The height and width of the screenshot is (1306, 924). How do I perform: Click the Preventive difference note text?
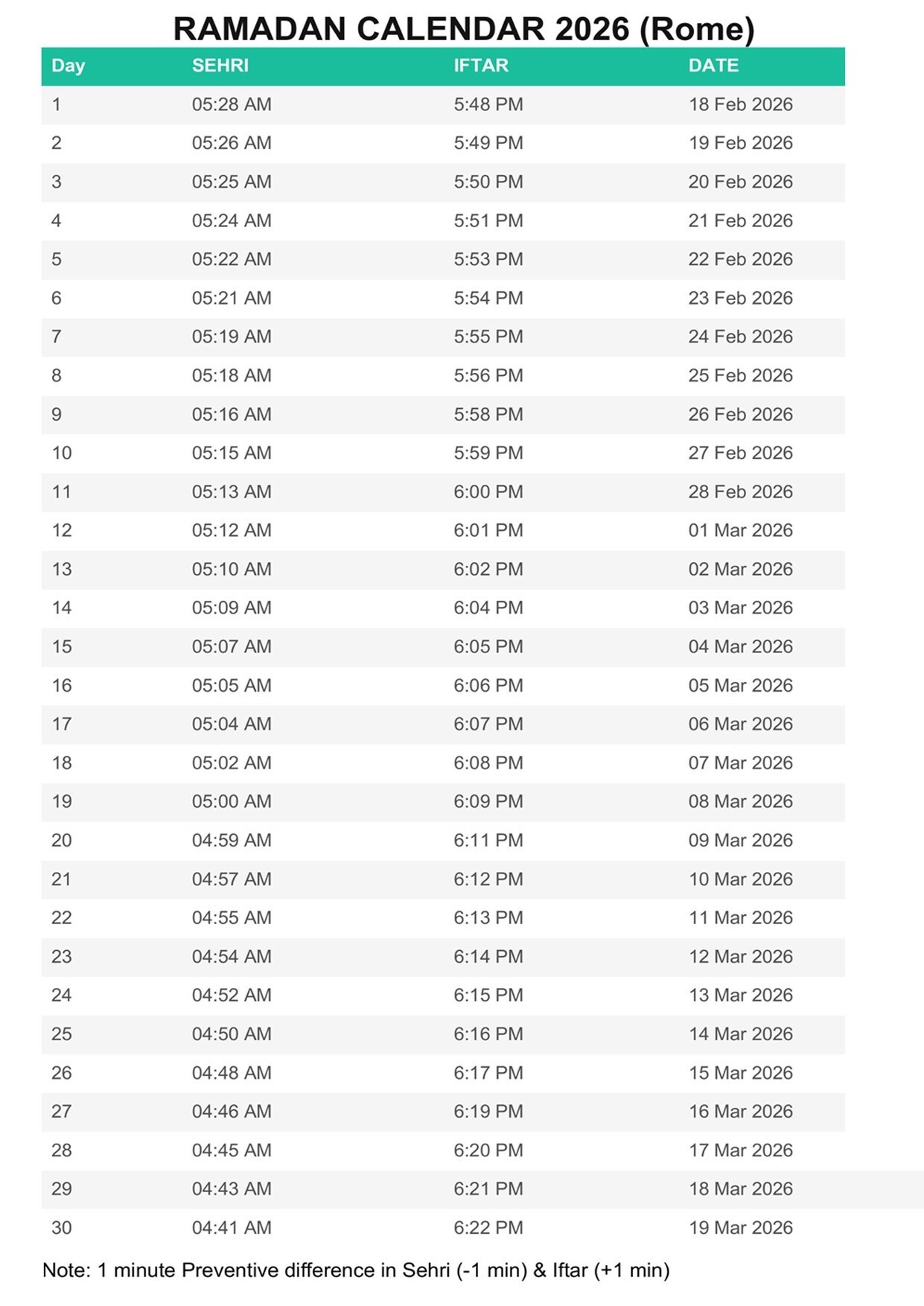coord(356,1270)
